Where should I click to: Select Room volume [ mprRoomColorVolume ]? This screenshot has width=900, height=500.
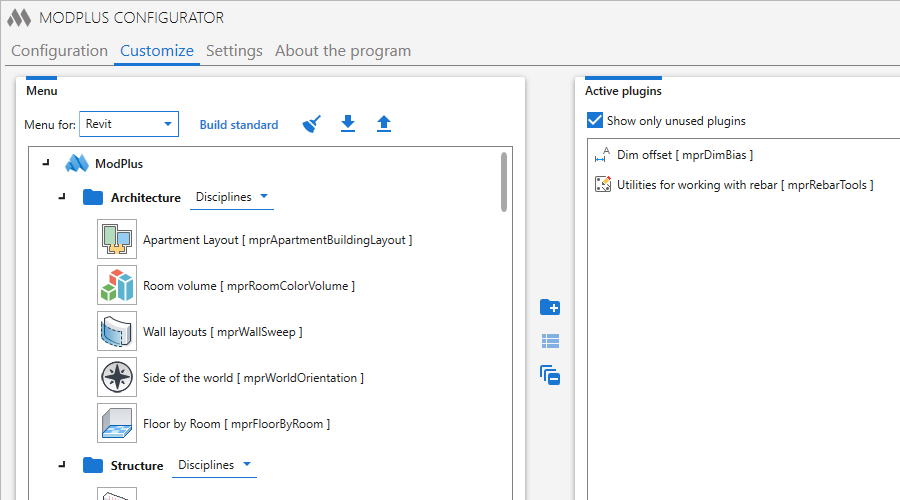pyautogui.click(x=249, y=286)
